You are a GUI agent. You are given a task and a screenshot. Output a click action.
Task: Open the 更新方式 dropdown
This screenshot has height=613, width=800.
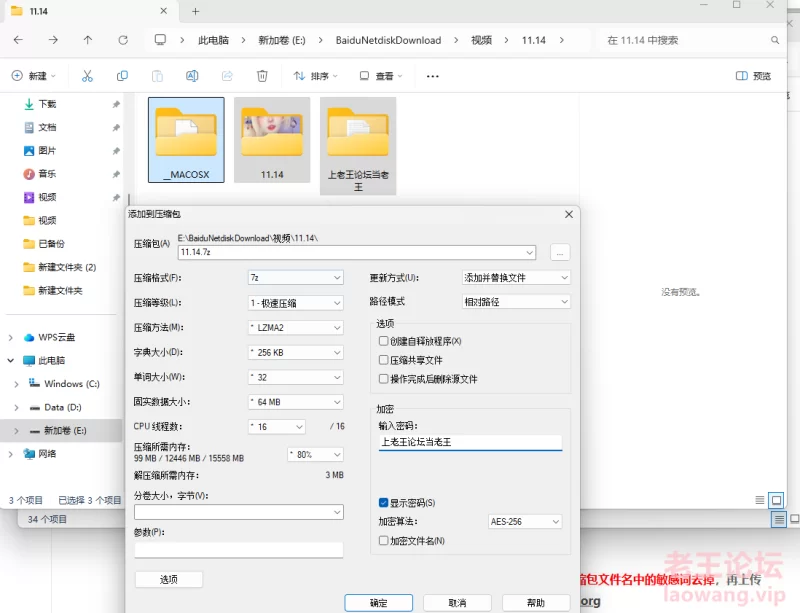[x=516, y=278]
